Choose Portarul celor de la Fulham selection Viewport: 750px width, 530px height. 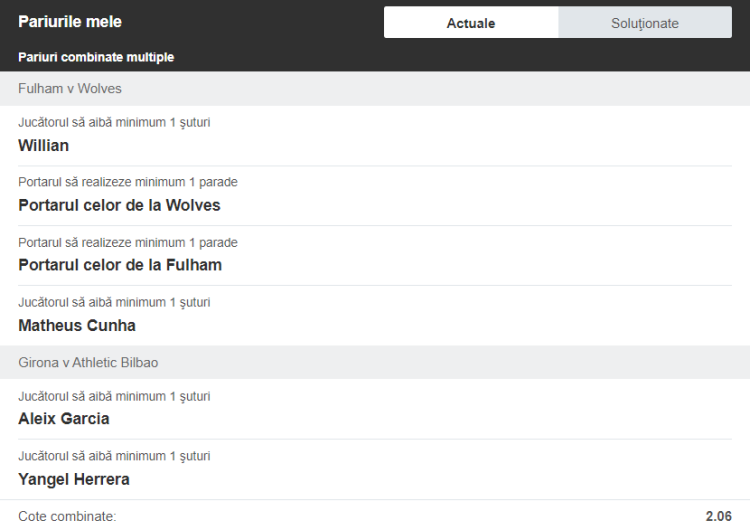[120, 265]
